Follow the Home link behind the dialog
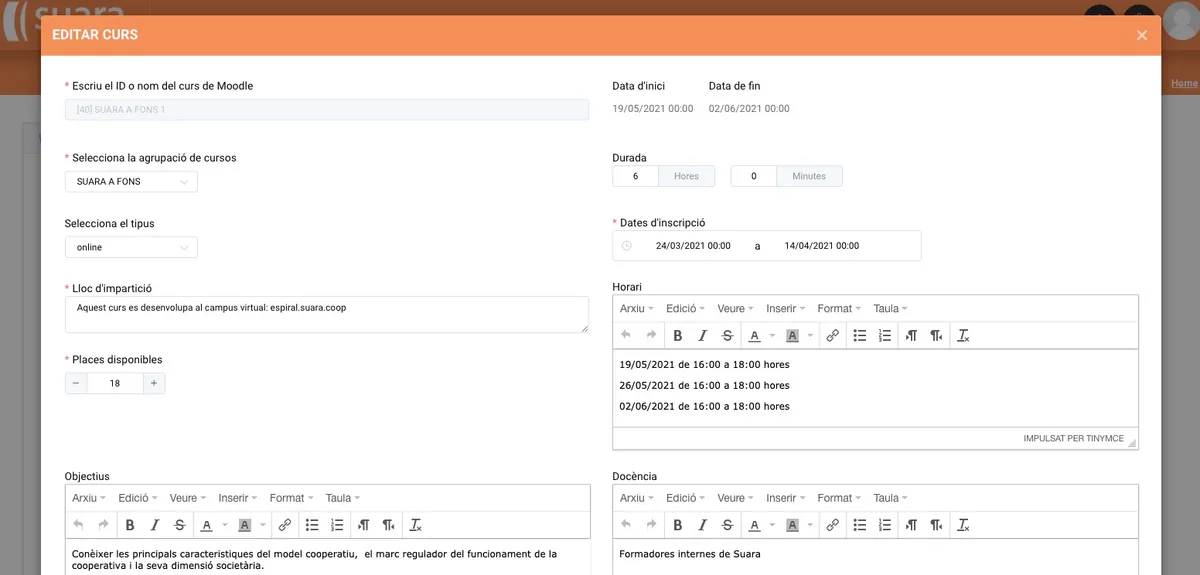Image resolution: width=1200 pixels, height=575 pixels. click(x=1184, y=84)
